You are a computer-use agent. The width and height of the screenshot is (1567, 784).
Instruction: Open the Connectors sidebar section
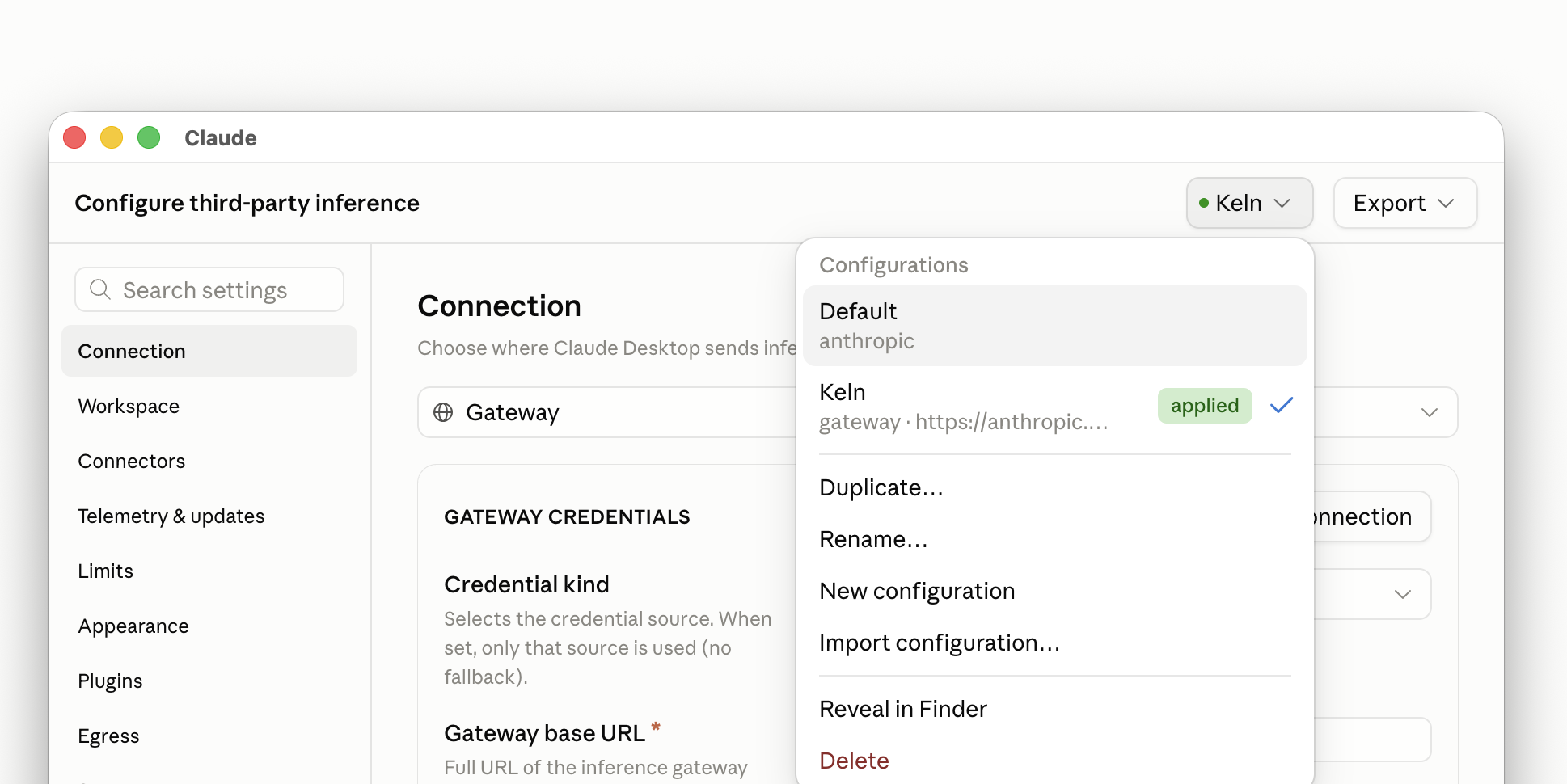209,461
